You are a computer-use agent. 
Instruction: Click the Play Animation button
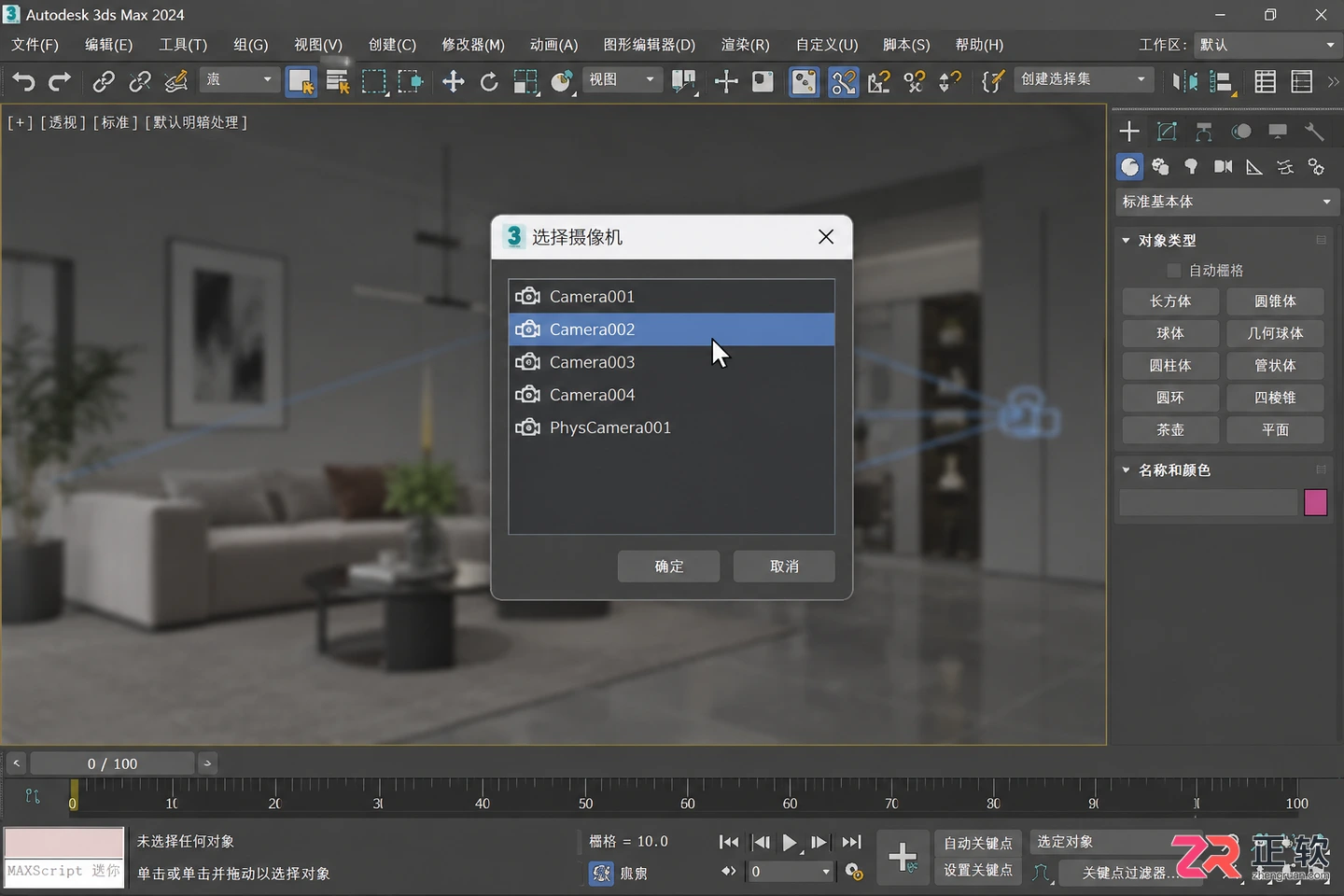click(790, 843)
